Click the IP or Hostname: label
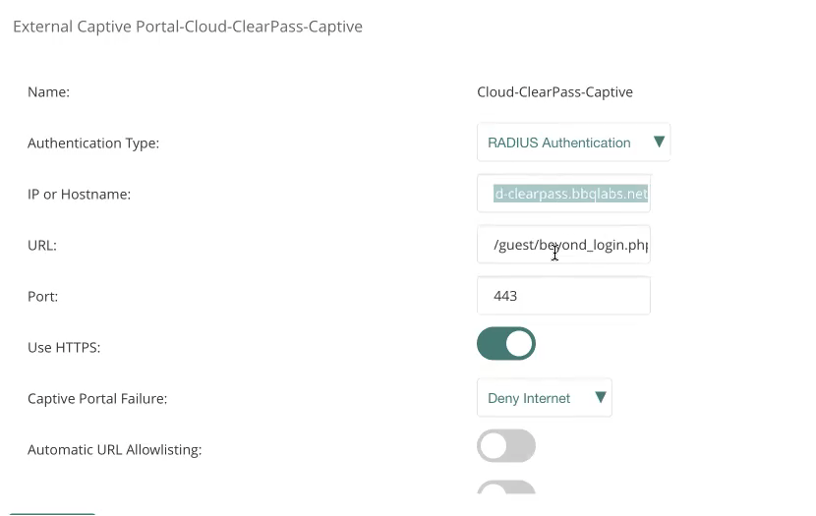Screen dimensions: 816x516 point(79,194)
